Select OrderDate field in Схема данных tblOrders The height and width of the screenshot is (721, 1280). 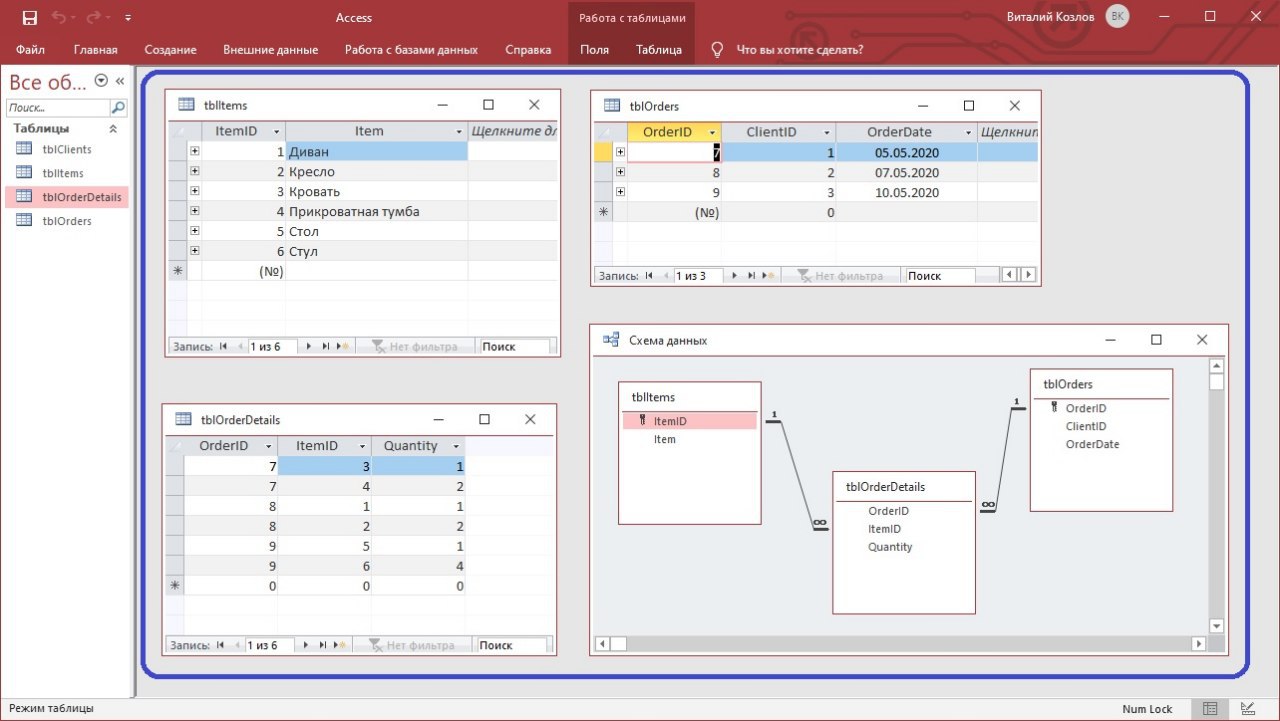click(1092, 444)
